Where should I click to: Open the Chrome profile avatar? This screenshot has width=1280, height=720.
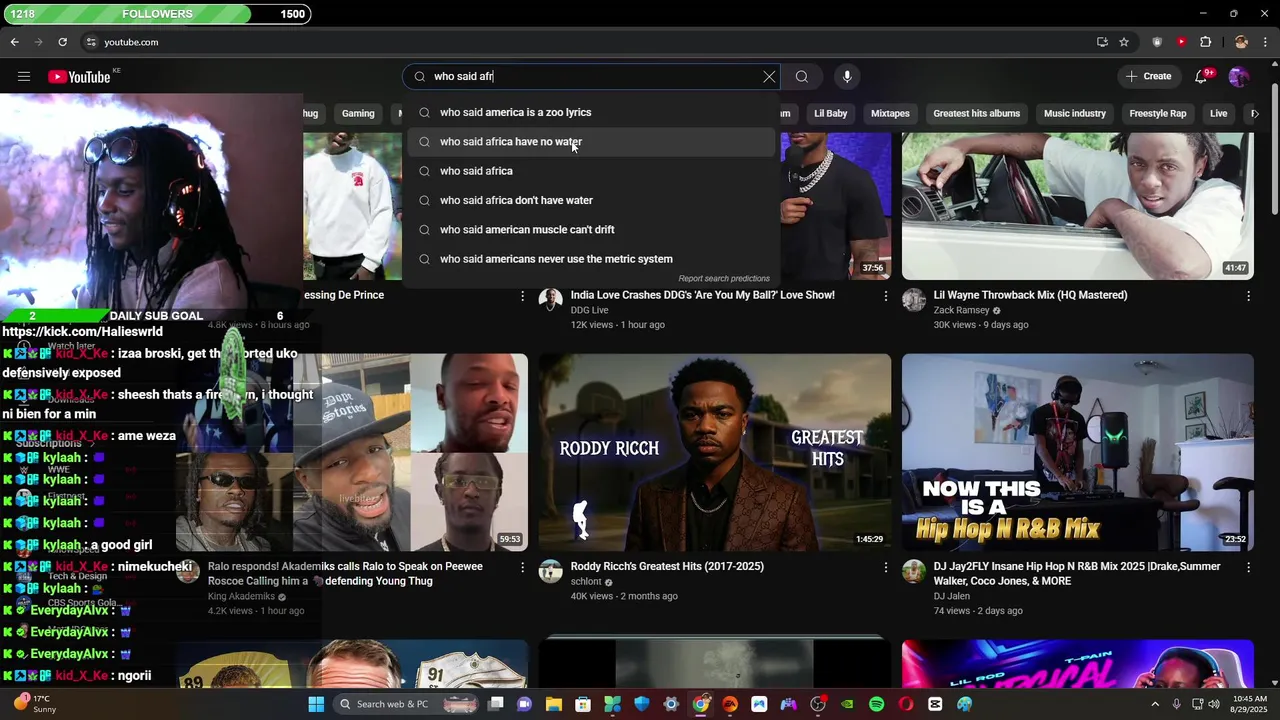tap(1241, 42)
